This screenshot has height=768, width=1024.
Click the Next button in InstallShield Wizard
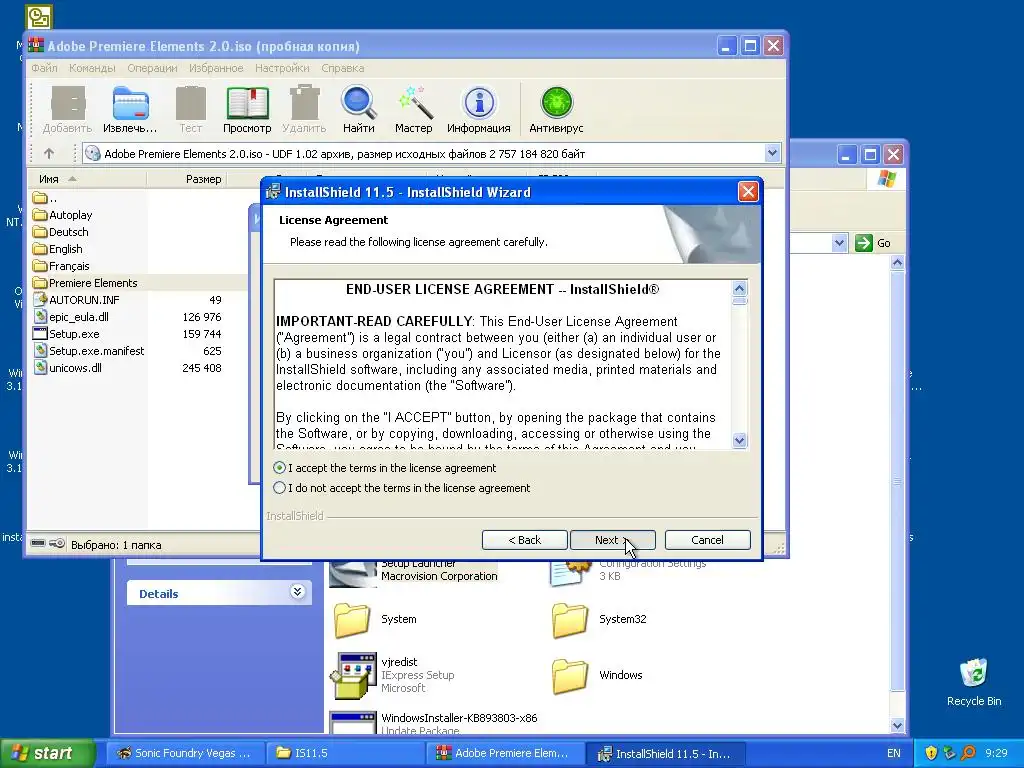[x=613, y=540]
